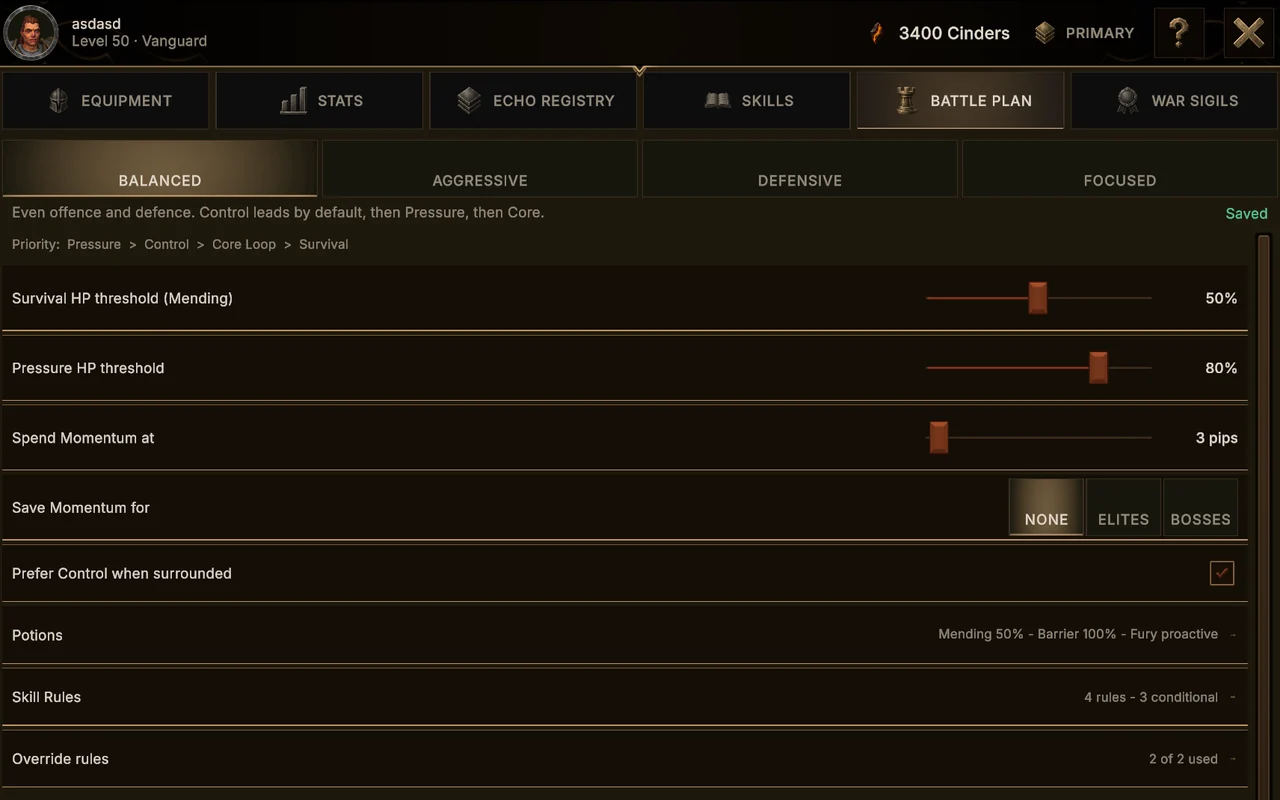Click the chess rook icon on Battle Plan
The image size is (1280, 800).
pyautogui.click(x=906, y=100)
